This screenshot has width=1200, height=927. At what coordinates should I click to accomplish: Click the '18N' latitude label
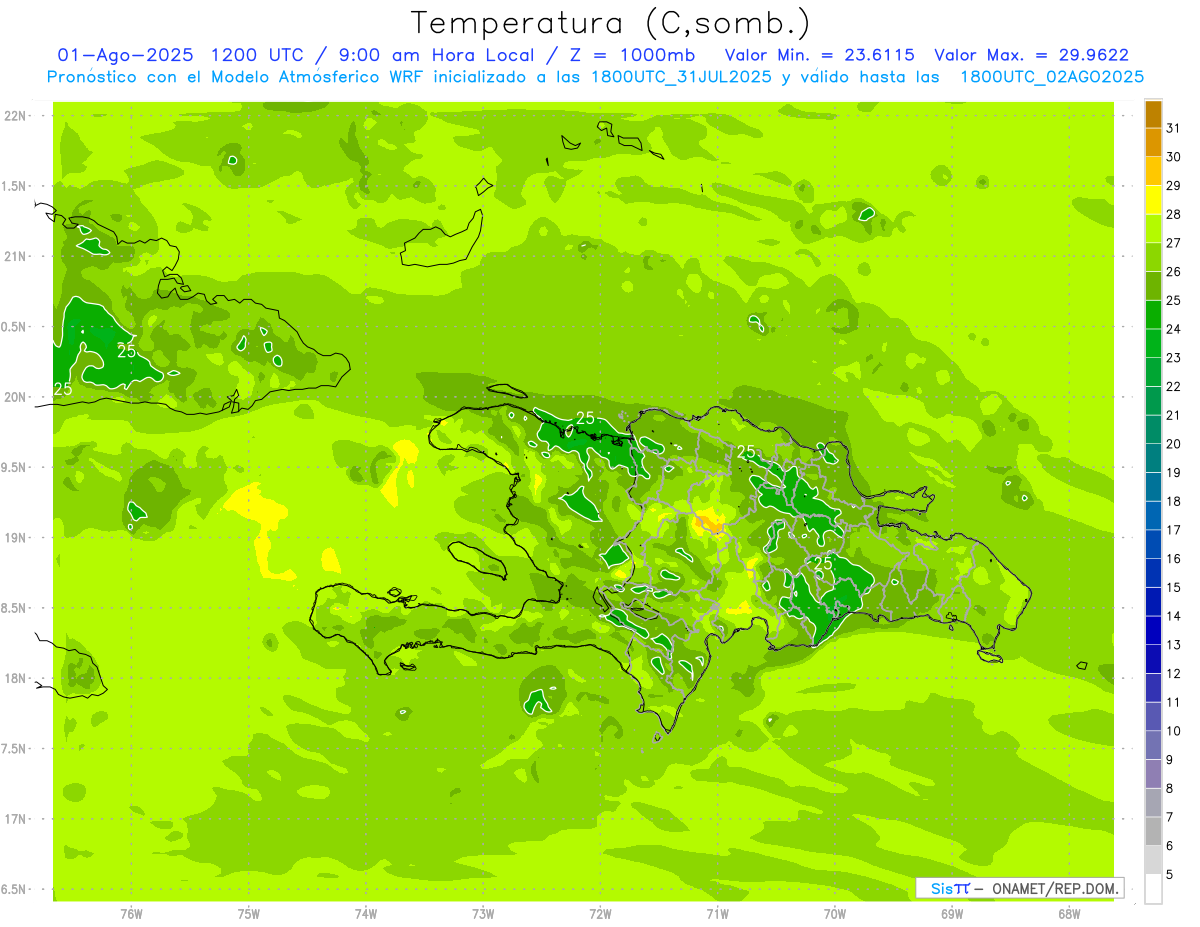coord(14,678)
